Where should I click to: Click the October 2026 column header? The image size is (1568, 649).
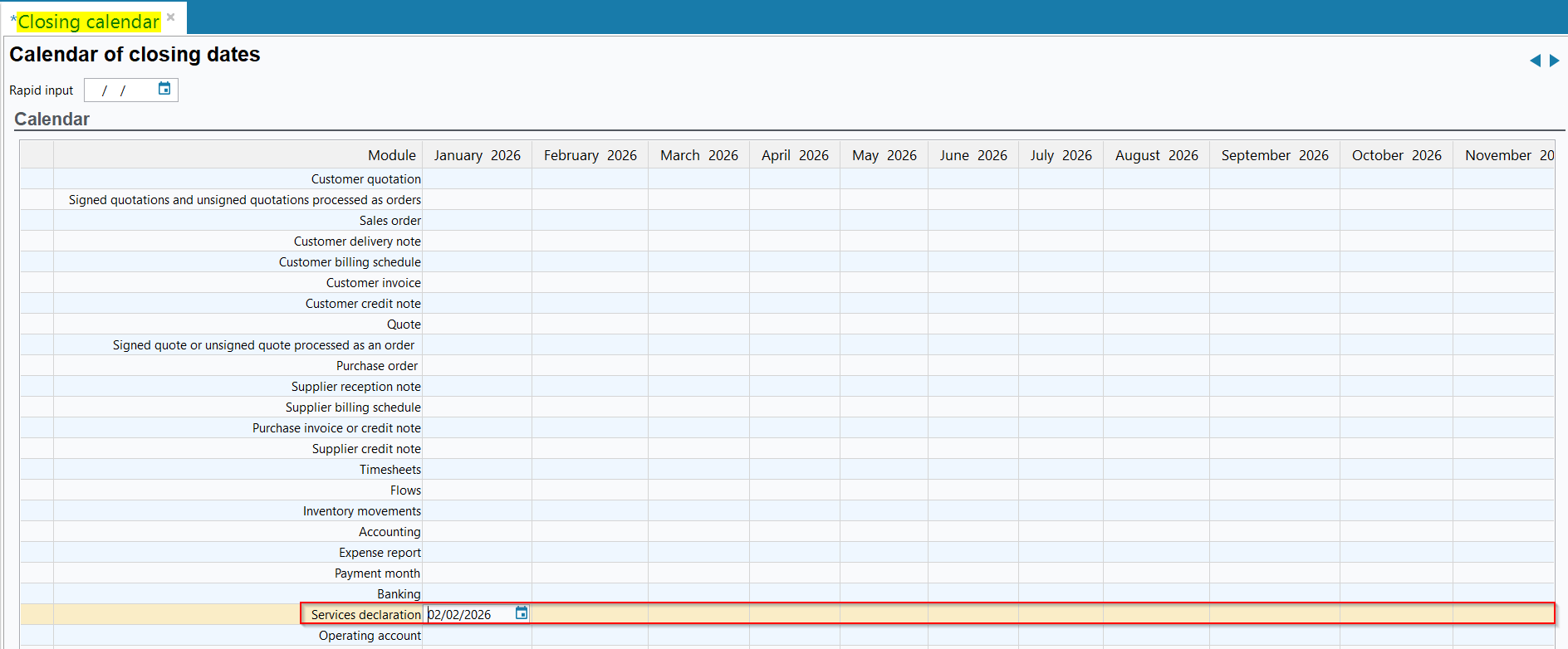[x=1395, y=155]
